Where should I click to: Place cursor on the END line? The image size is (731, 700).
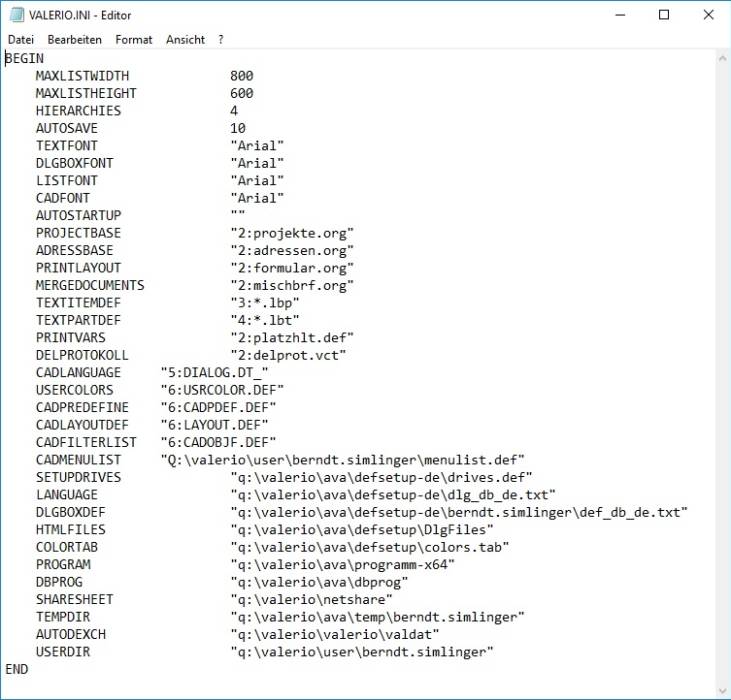17,669
